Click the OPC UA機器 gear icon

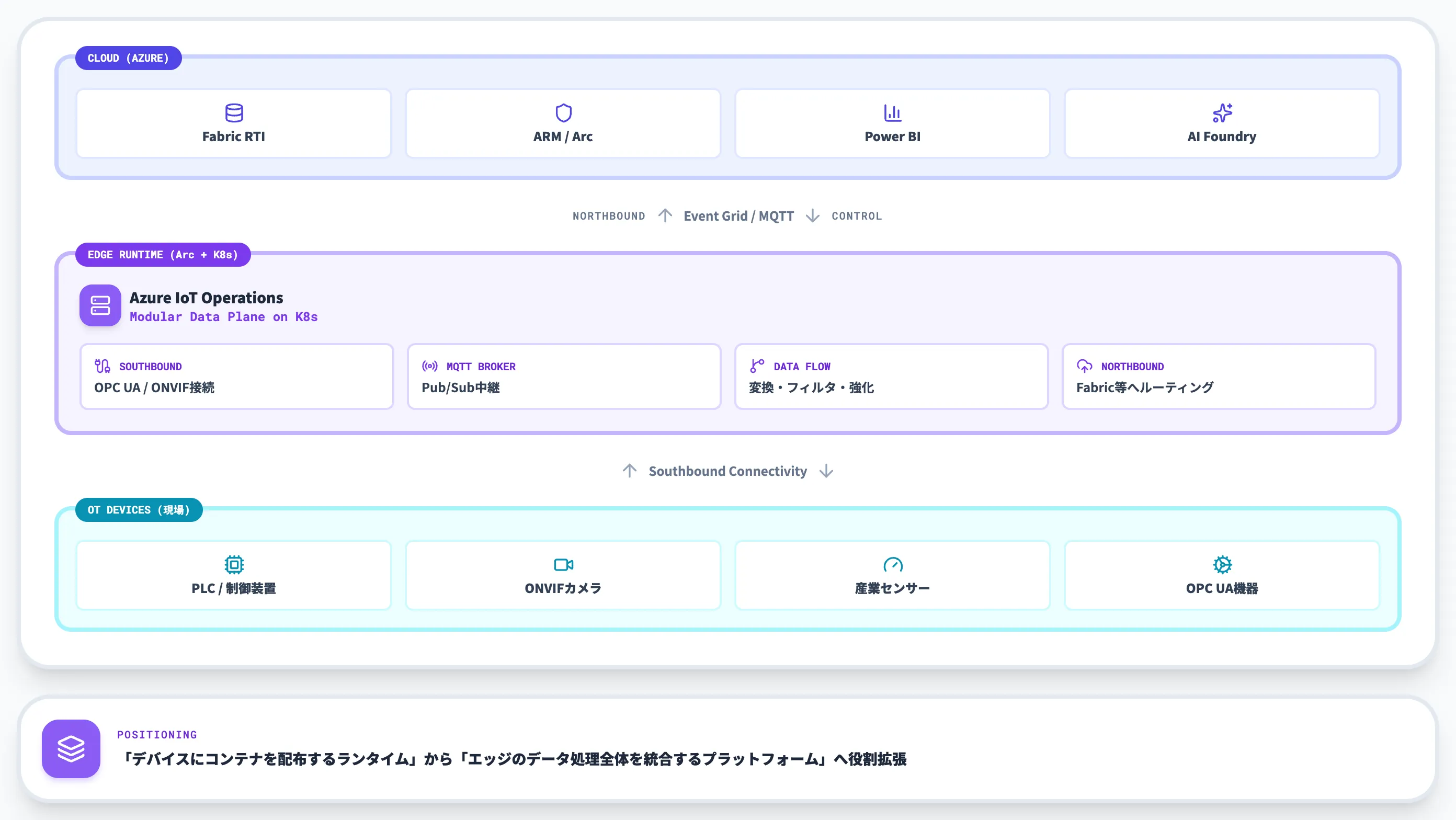pyautogui.click(x=1222, y=565)
